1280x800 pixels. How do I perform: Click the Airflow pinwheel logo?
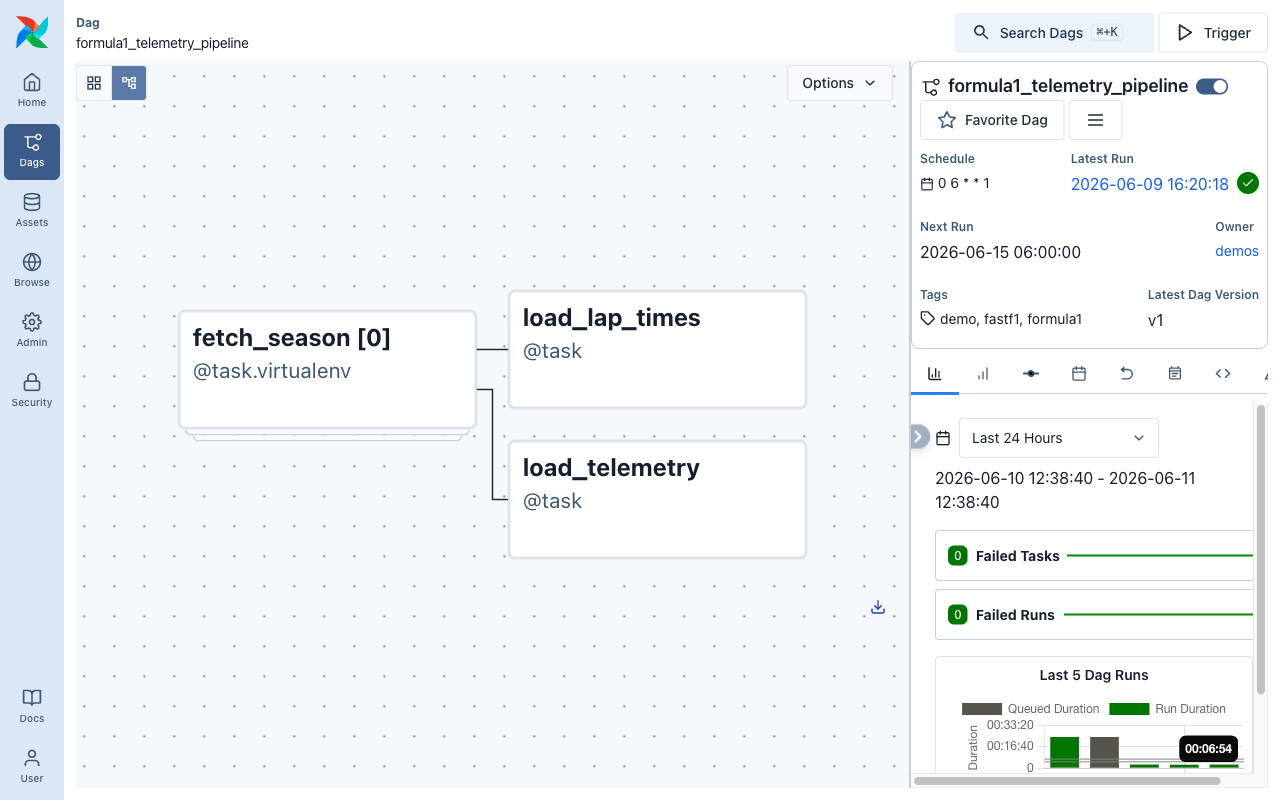[32, 32]
